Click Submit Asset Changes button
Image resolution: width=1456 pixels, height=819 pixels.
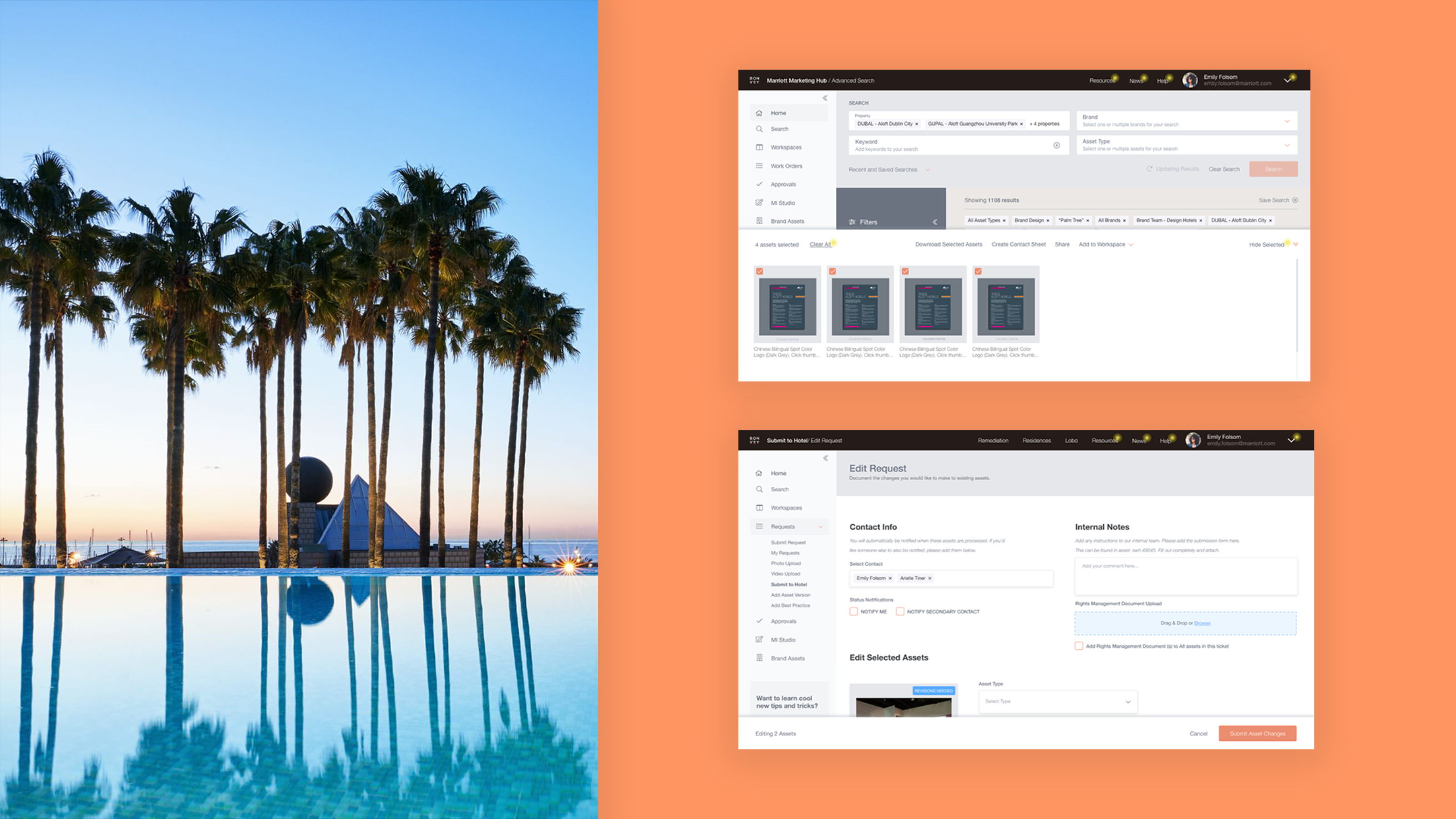1257,734
